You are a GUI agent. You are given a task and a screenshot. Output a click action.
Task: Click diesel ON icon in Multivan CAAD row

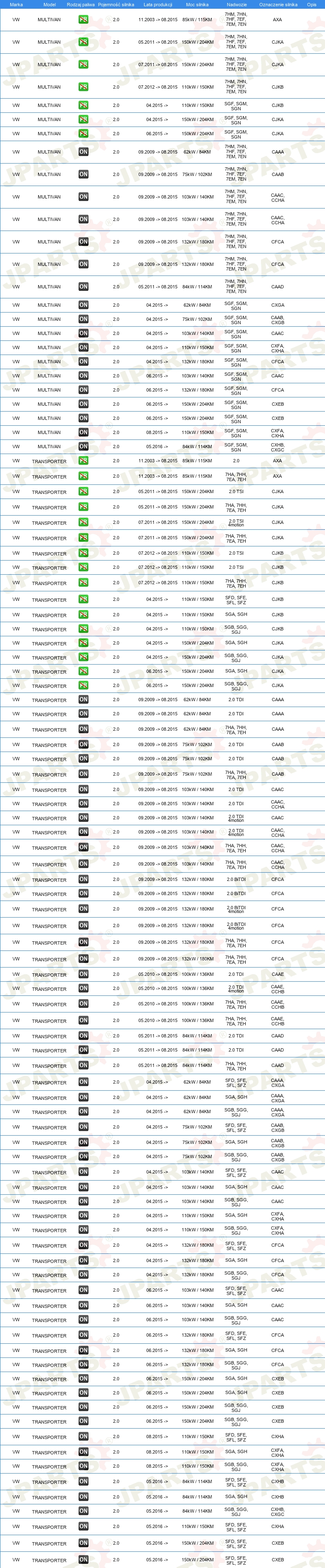pyautogui.click(x=83, y=287)
